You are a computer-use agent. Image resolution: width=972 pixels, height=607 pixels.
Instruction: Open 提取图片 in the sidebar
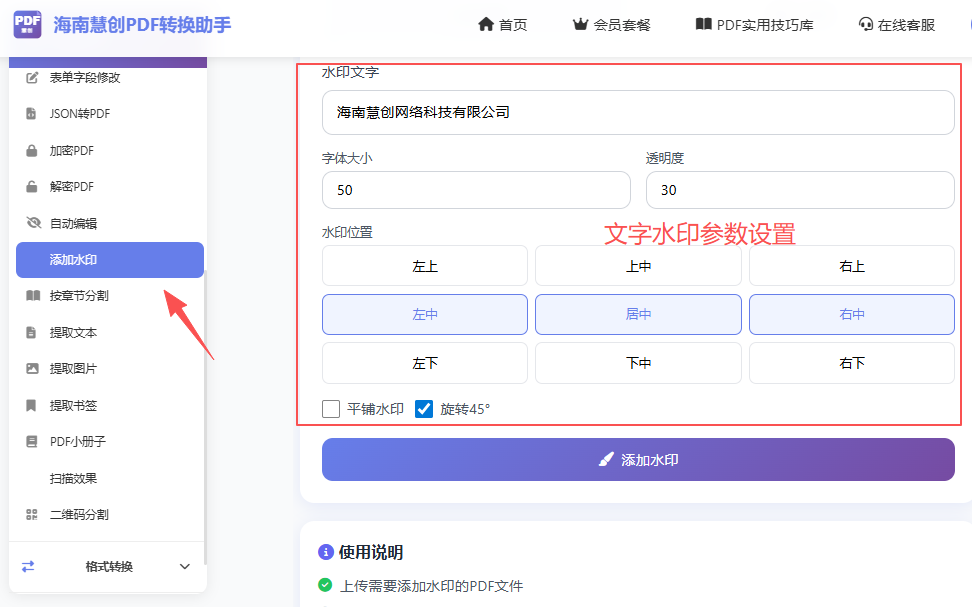click(x=110, y=368)
